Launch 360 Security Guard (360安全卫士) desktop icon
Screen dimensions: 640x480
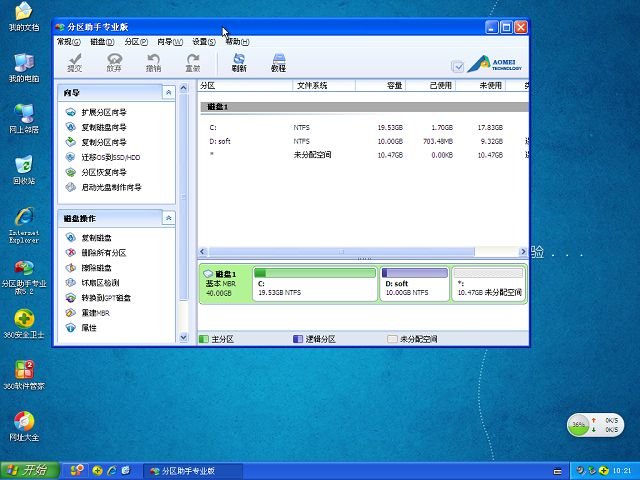click(24, 324)
